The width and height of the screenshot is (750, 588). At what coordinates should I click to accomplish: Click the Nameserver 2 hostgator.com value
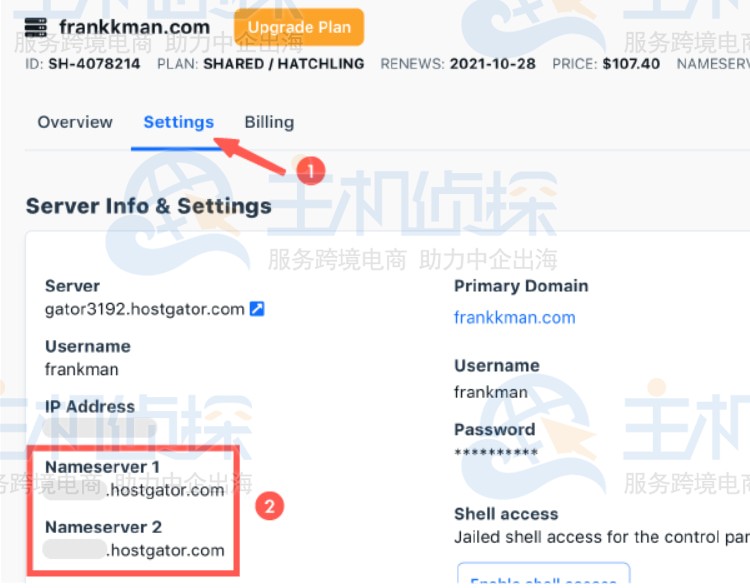(133, 550)
